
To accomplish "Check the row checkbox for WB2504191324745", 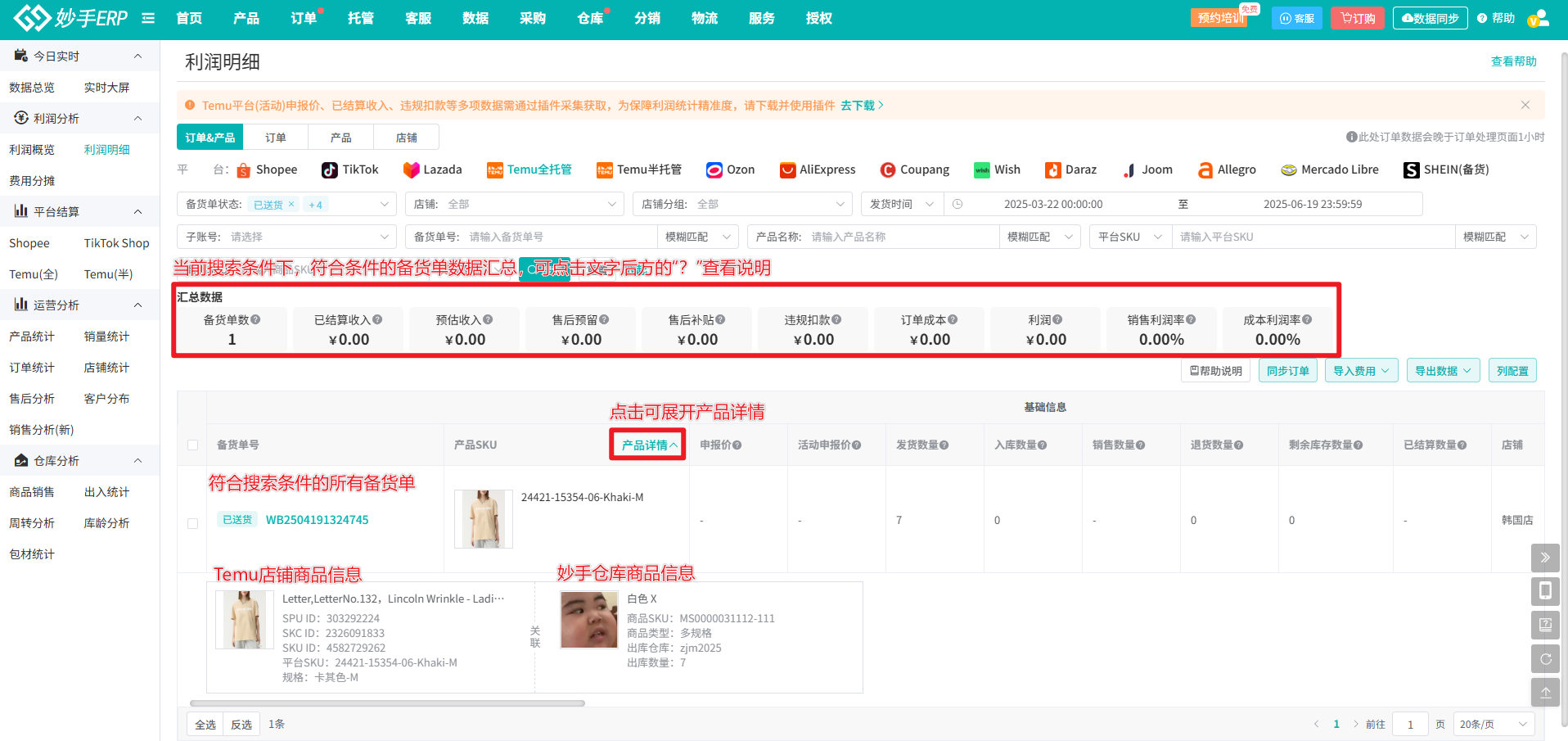I will pos(192,523).
